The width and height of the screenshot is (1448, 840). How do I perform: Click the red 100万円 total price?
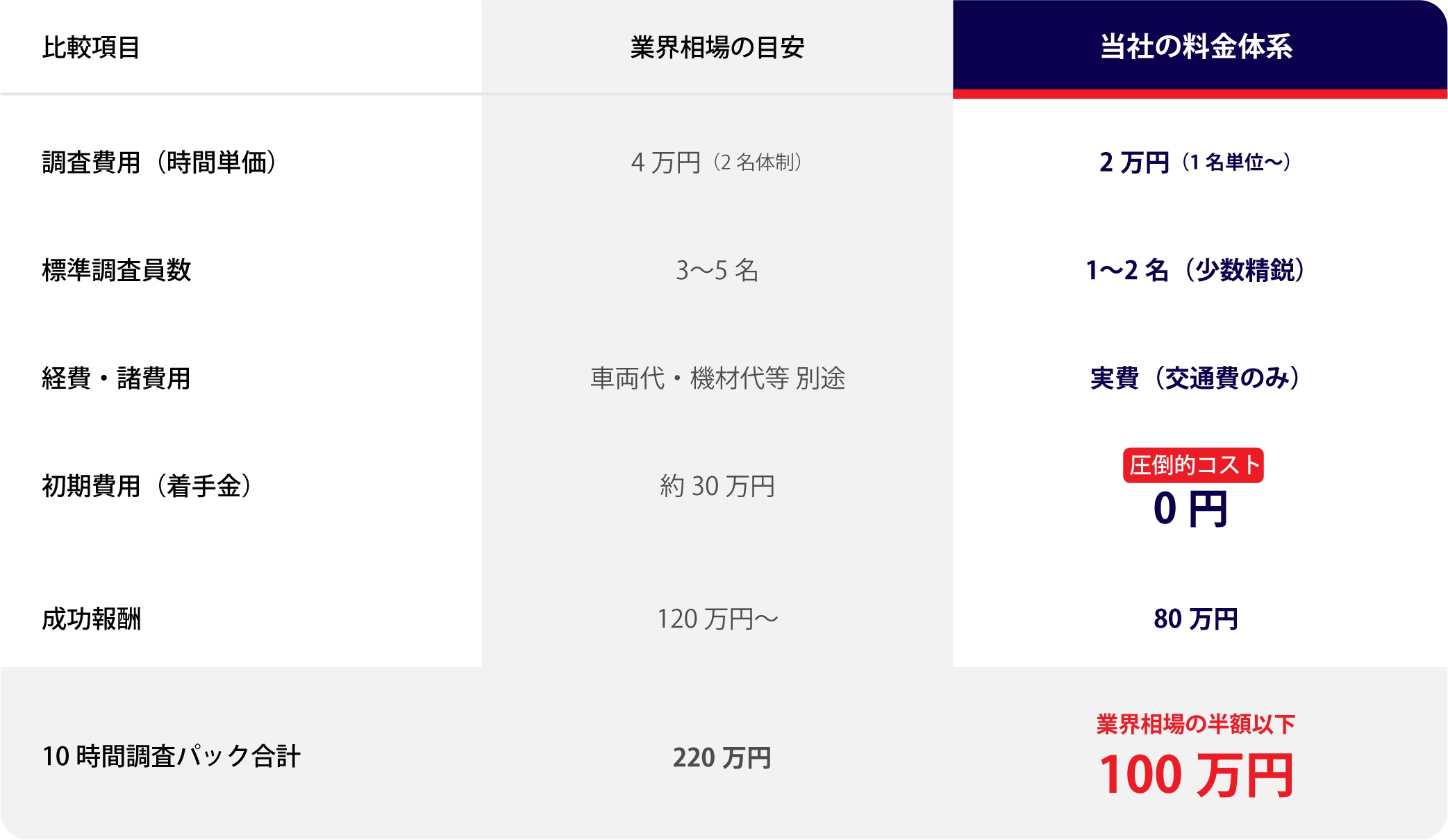click(x=1195, y=775)
